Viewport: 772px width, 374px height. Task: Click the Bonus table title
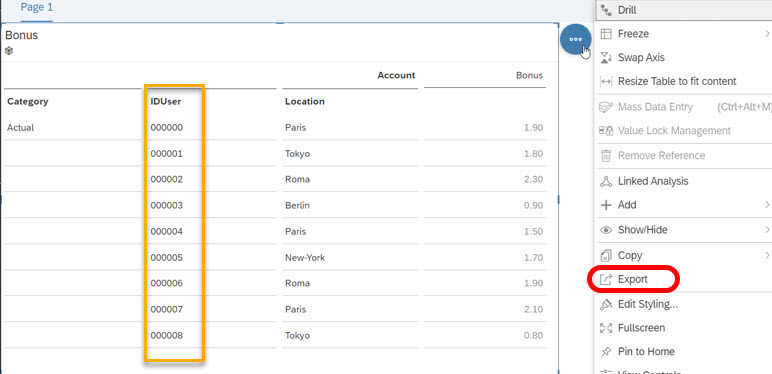[21, 35]
